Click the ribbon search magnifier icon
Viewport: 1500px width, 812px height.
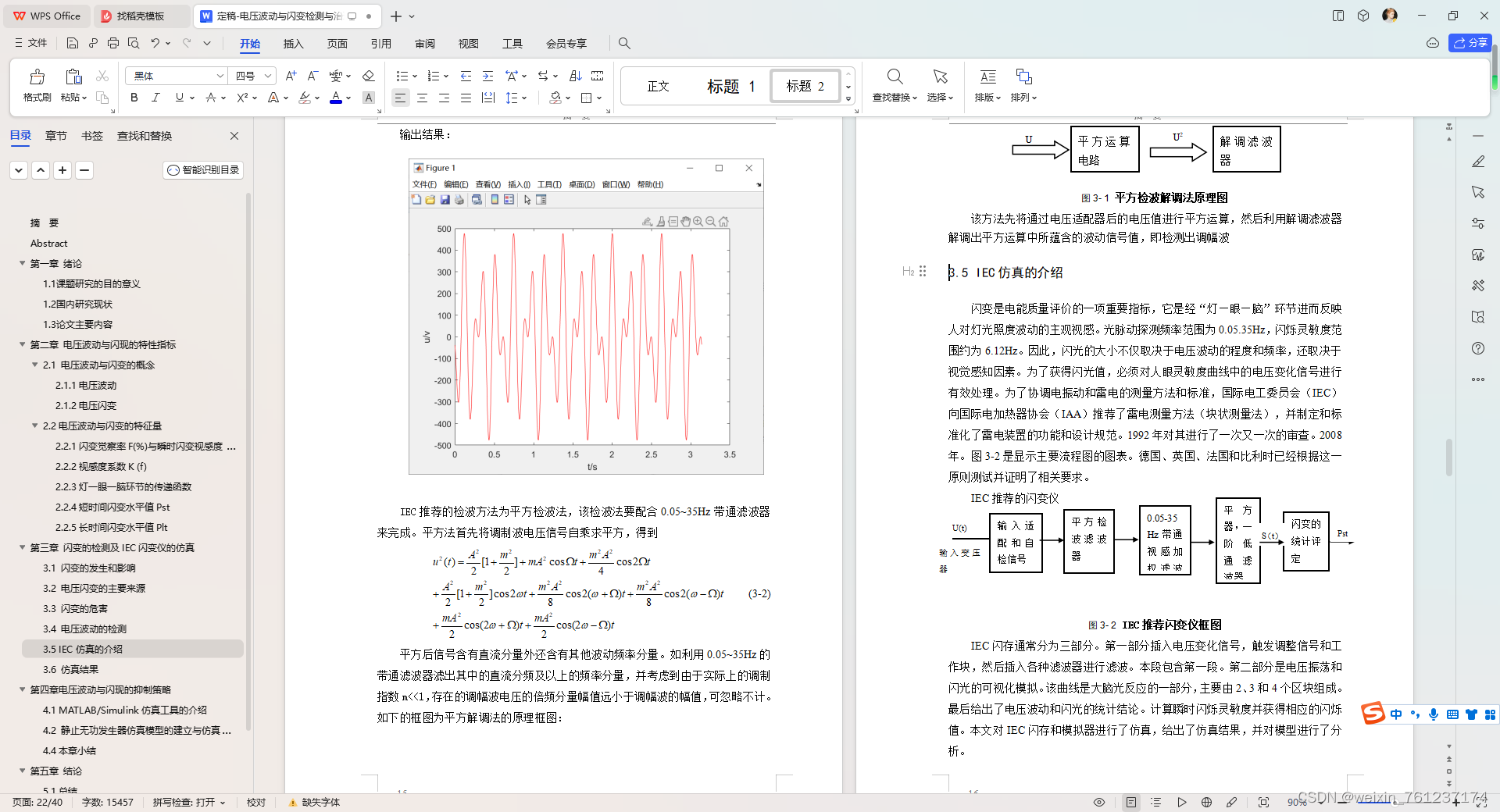tap(624, 43)
